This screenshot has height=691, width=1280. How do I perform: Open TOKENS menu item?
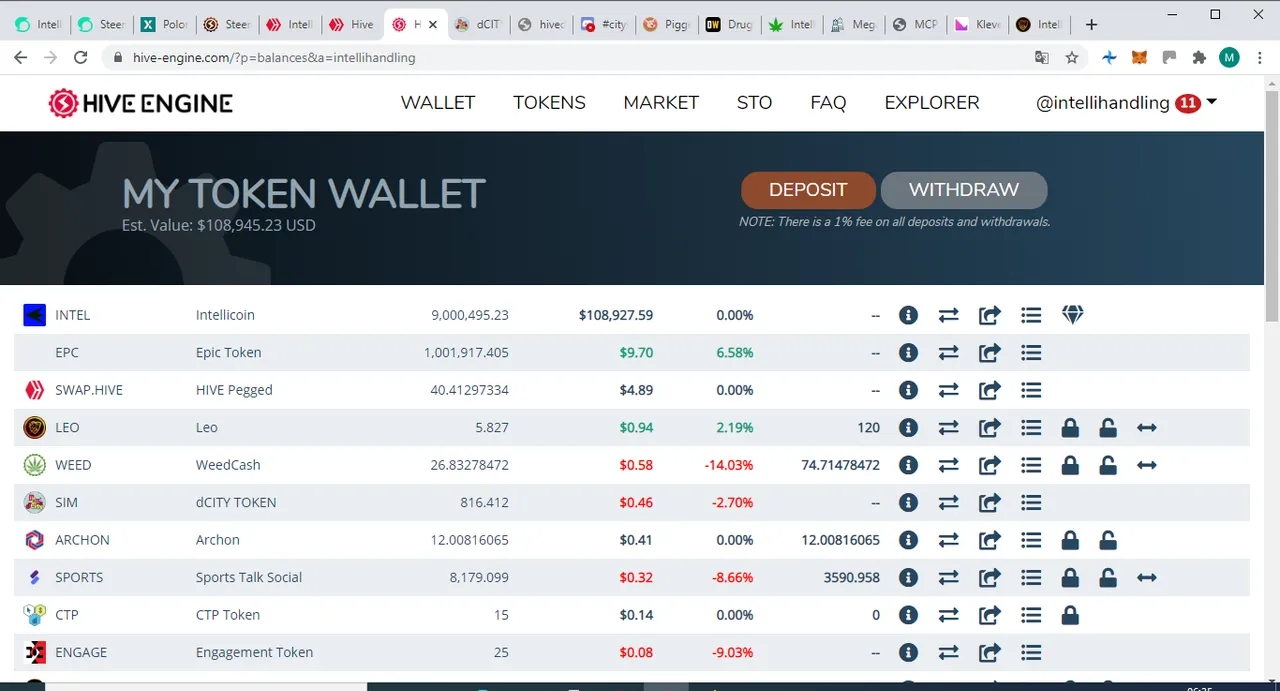(549, 102)
